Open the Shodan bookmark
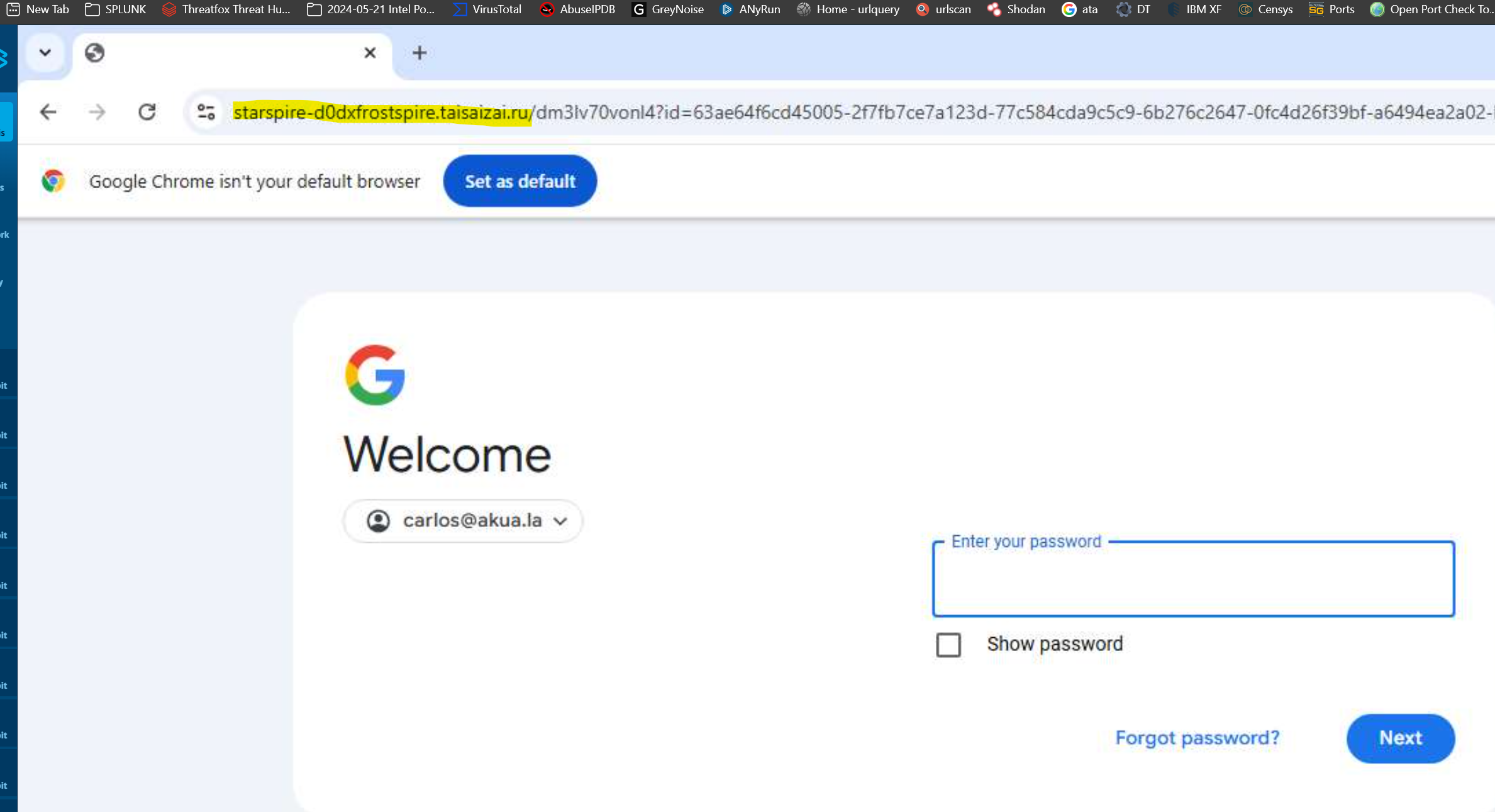This screenshot has height=812, width=1495. [1016, 9]
